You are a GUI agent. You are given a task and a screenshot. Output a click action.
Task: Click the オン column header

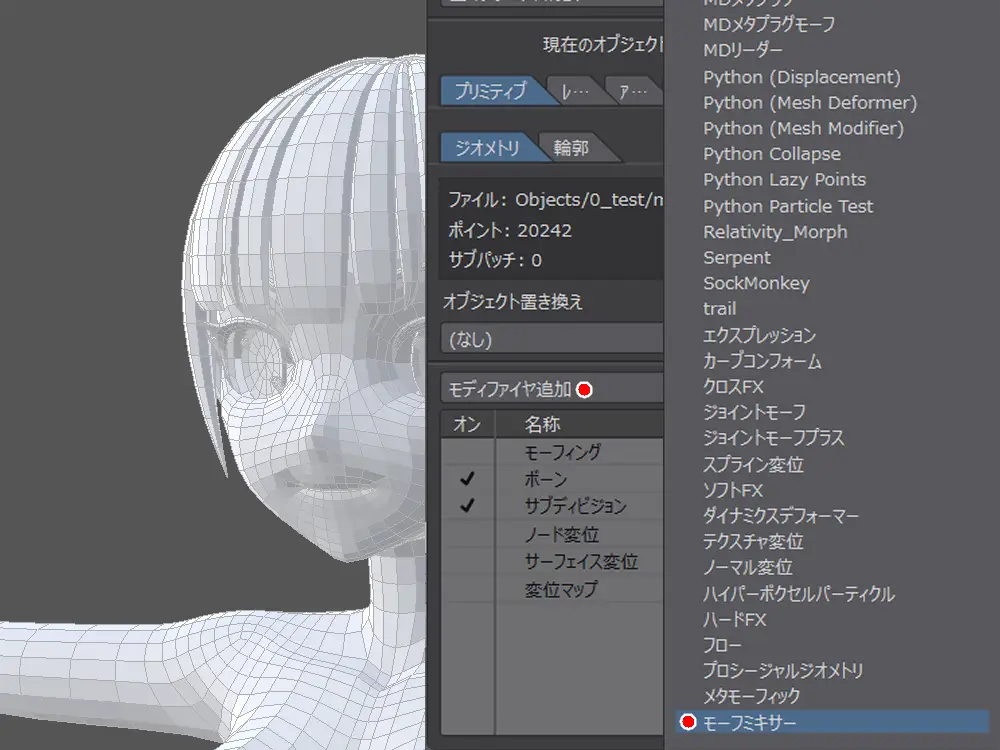click(467, 424)
